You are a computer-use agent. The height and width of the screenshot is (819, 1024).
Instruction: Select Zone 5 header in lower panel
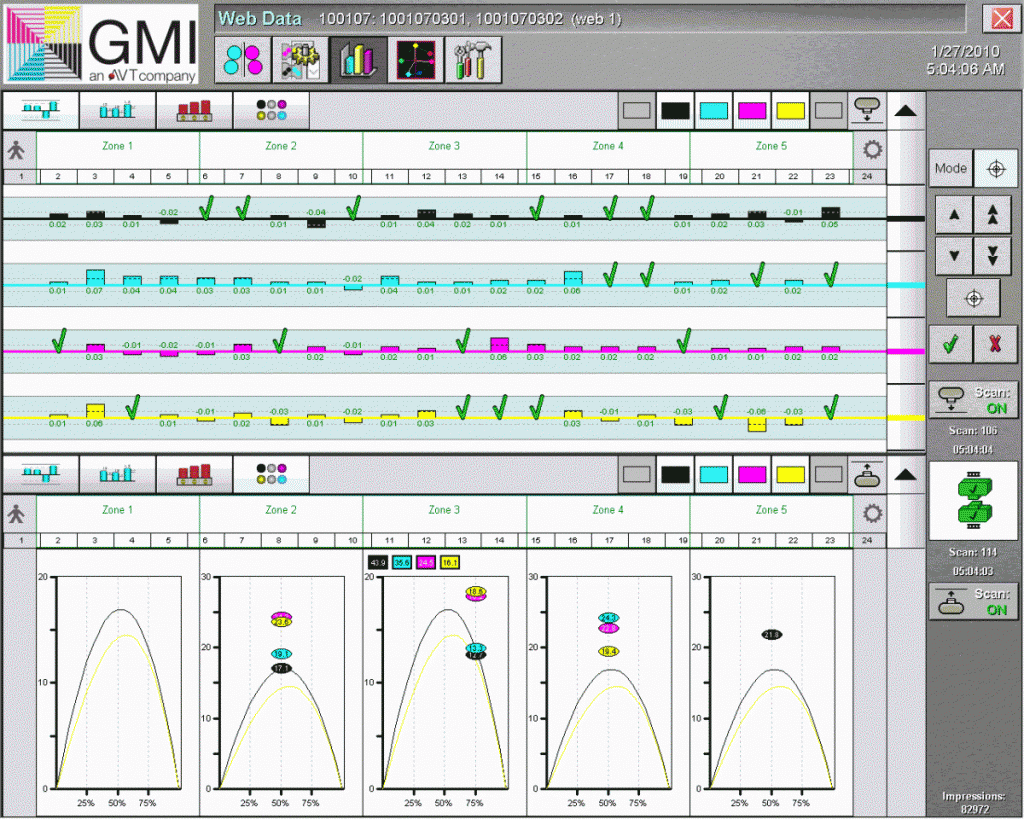pyautogui.click(x=771, y=510)
